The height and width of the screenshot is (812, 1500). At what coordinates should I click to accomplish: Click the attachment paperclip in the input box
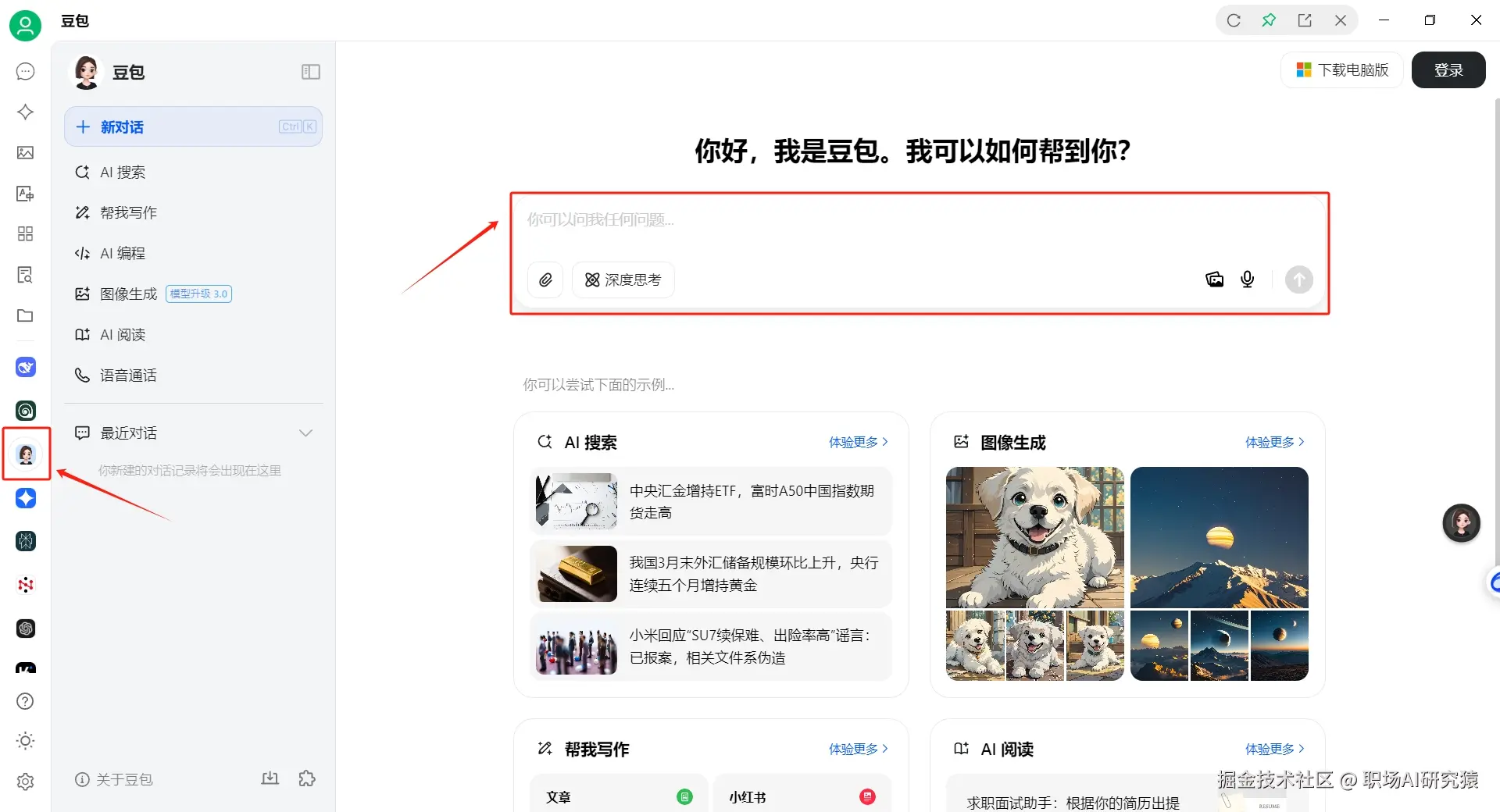tap(545, 280)
